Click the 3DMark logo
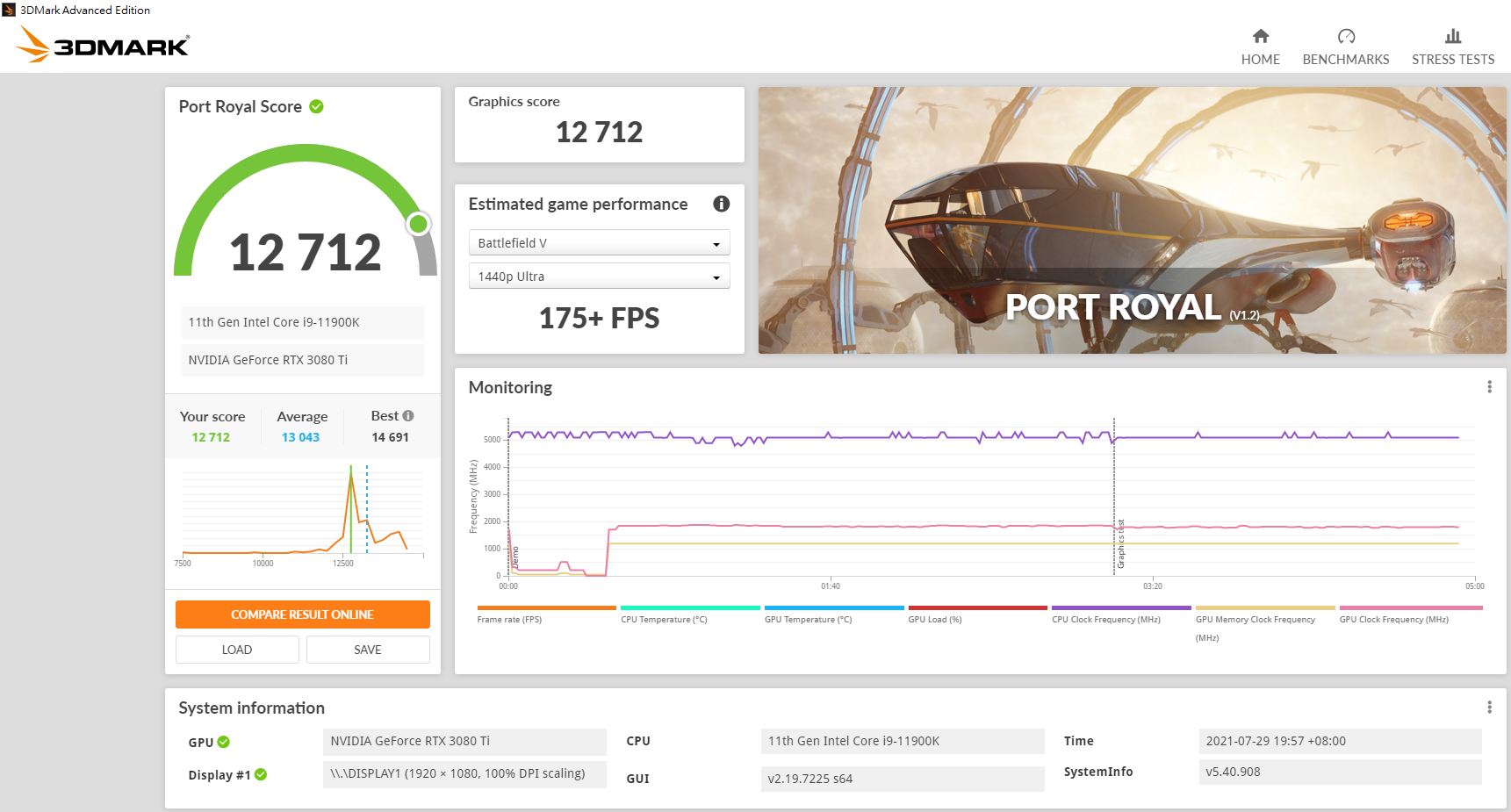The width and height of the screenshot is (1511, 812). coord(103,44)
